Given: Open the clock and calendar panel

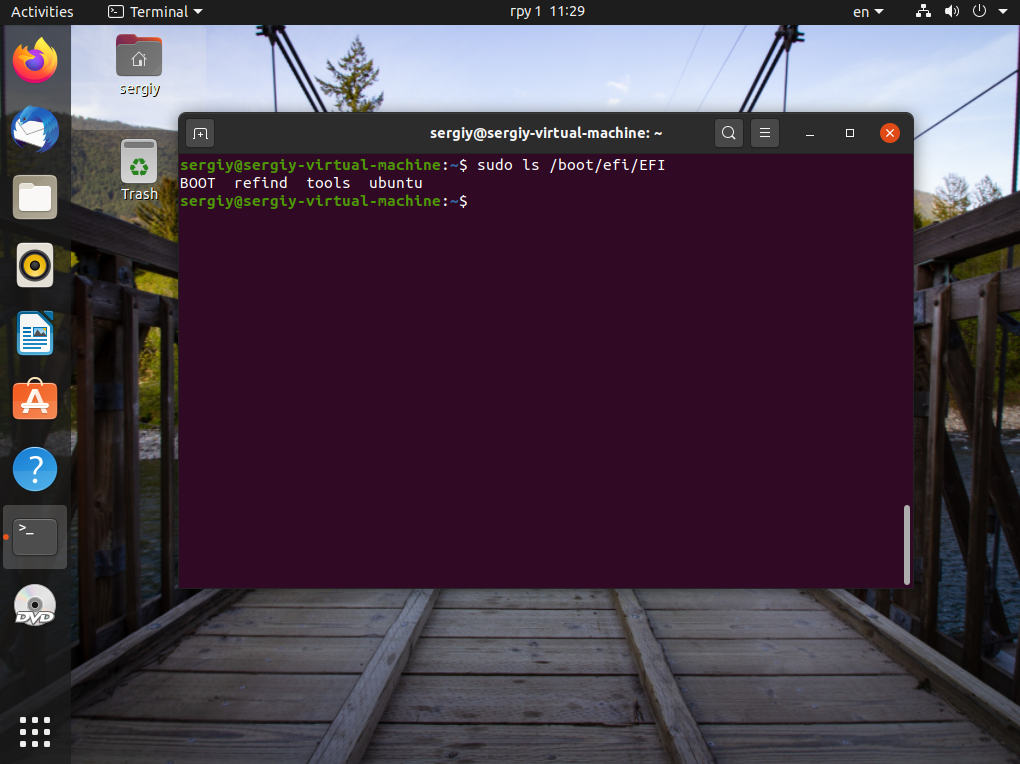Looking at the screenshot, I should (547, 12).
